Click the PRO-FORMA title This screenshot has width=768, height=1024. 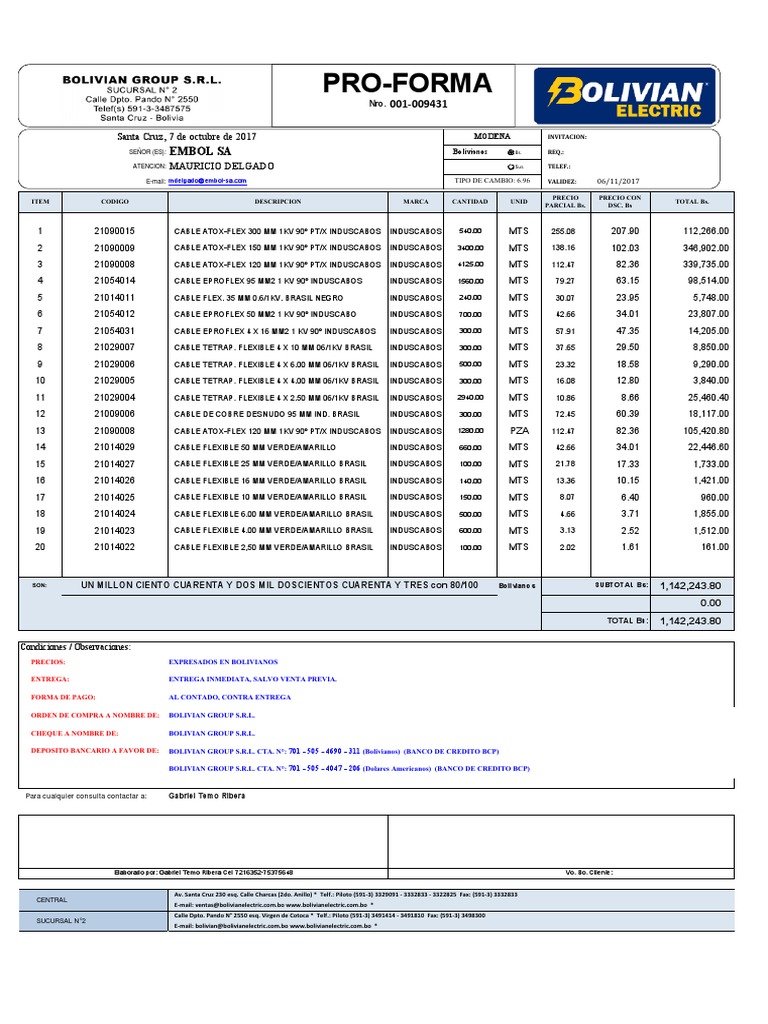click(x=408, y=83)
